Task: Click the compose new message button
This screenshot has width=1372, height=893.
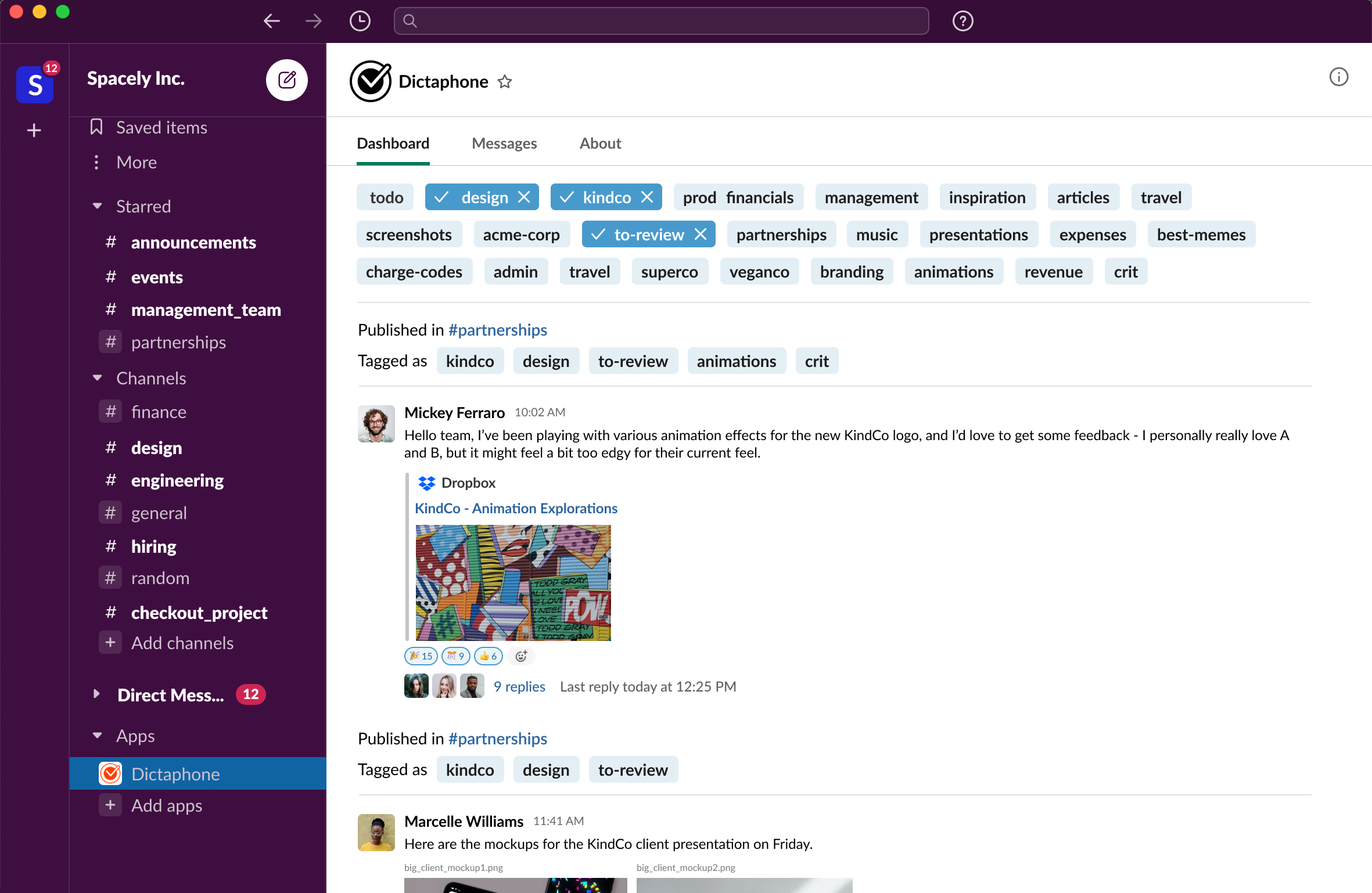Action: tap(287, 80)
